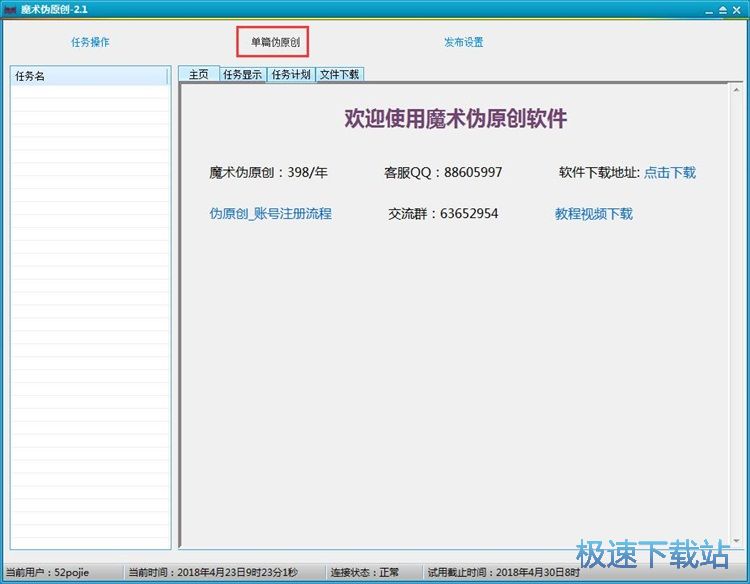Click the first empty row in task list
The height and width of the screenshot is (584, 750).
pos(90,92)
